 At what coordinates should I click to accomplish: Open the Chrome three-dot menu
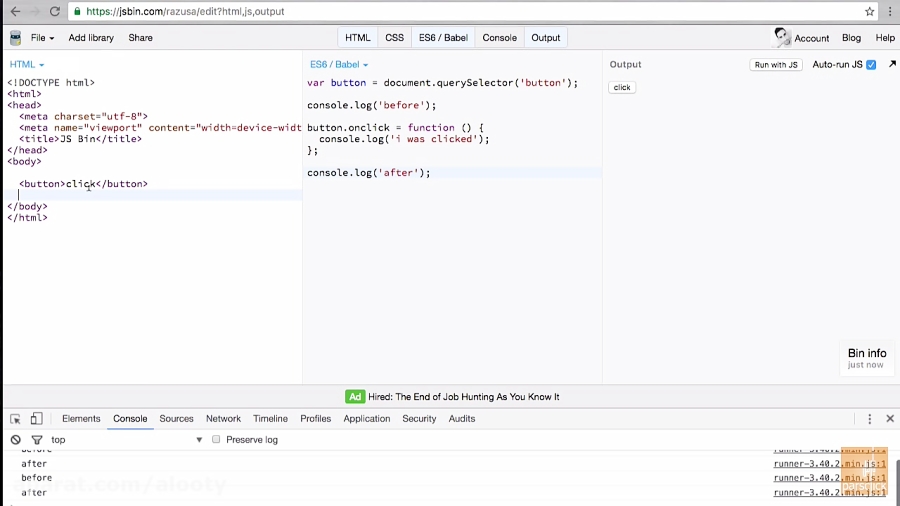point(889,11)
